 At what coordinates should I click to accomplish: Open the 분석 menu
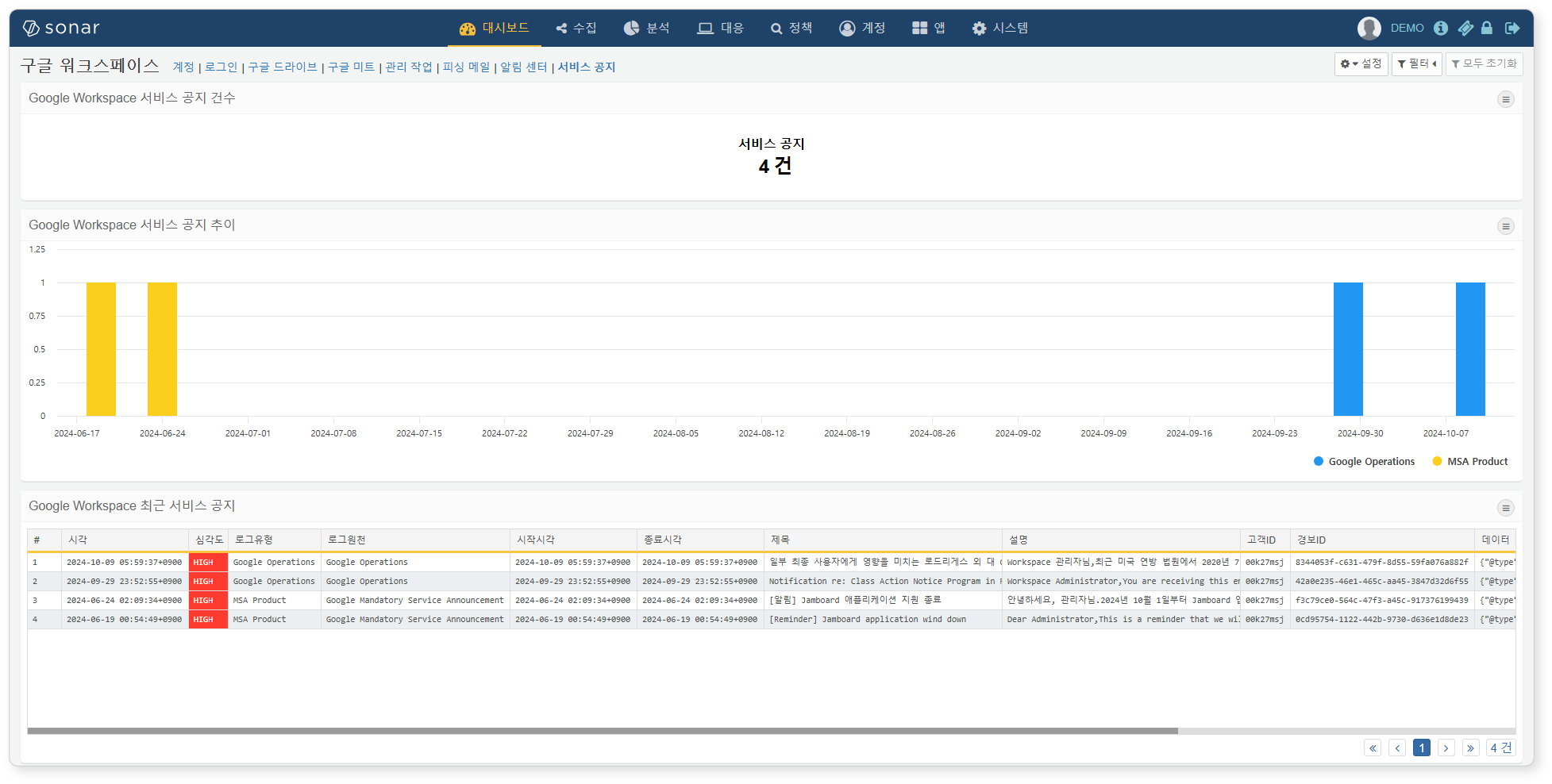pos(647,28)
